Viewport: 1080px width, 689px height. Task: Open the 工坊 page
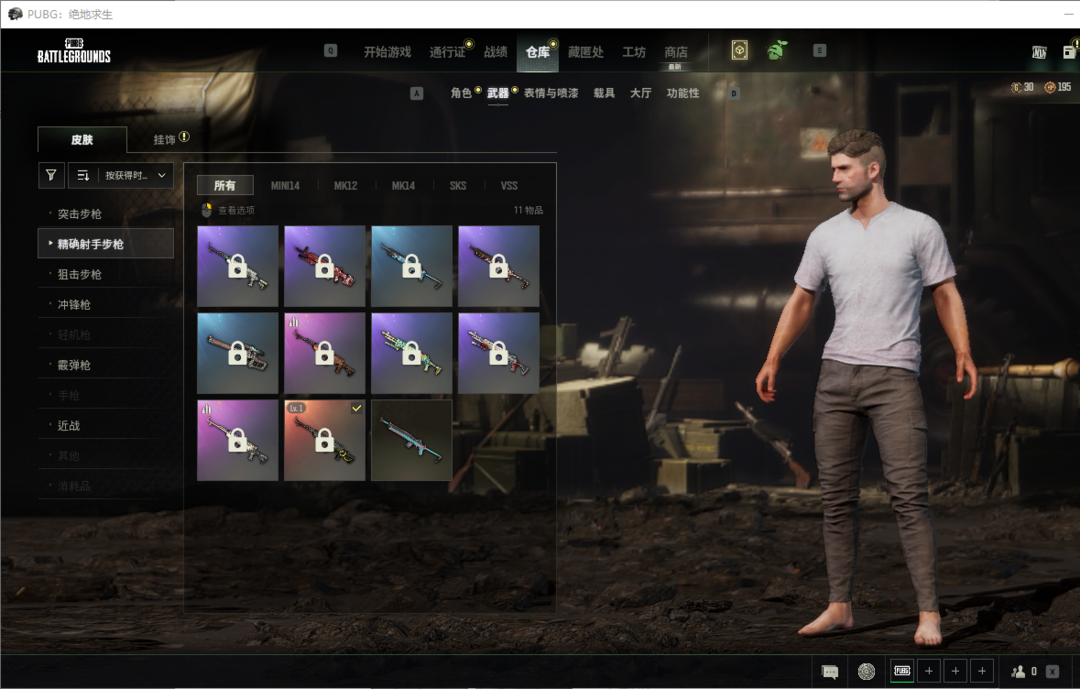(x=634, y=52)
